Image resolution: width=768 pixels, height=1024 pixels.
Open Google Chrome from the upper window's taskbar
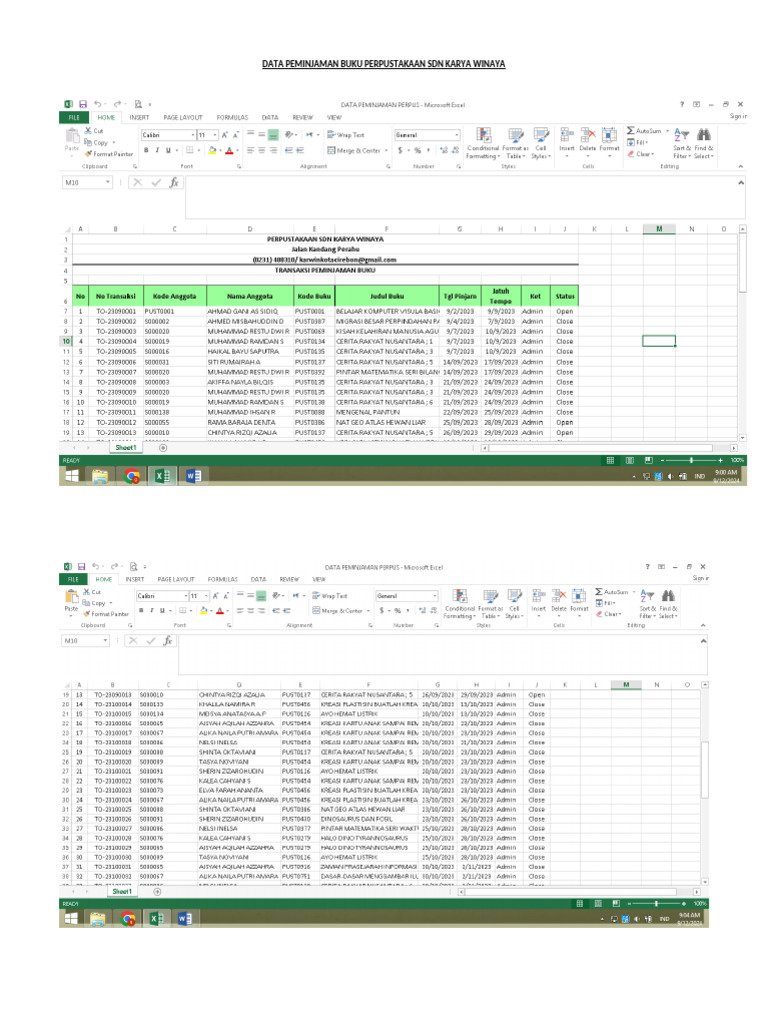(130, 478)
